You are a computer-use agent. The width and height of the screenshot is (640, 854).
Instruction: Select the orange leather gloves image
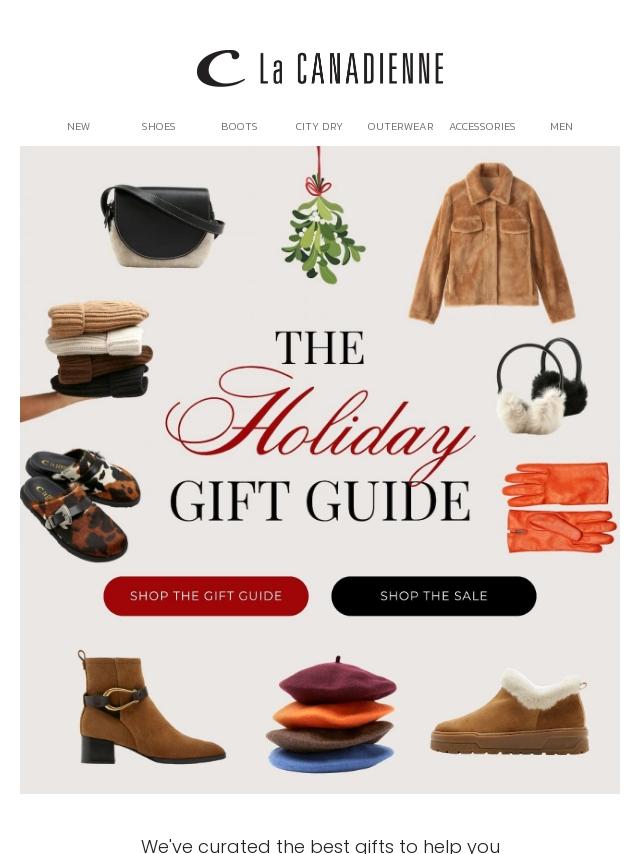pos(559,508)
